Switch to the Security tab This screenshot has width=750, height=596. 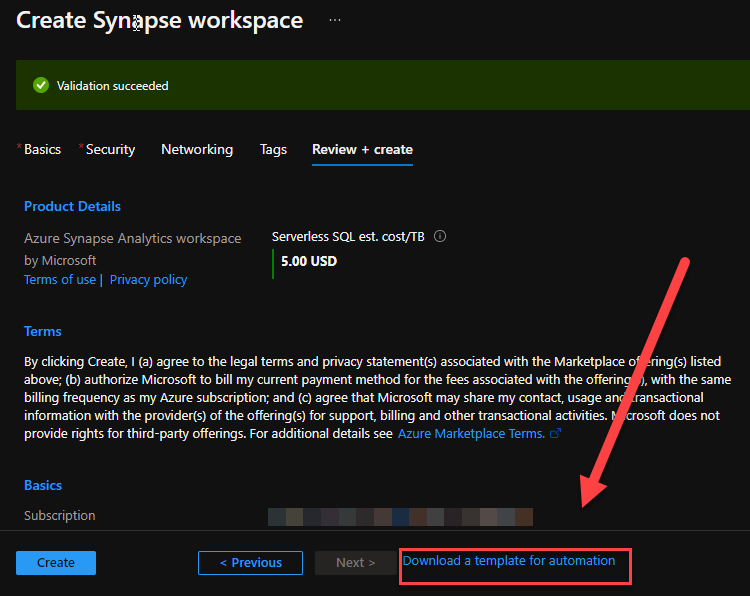click(110, 149)
